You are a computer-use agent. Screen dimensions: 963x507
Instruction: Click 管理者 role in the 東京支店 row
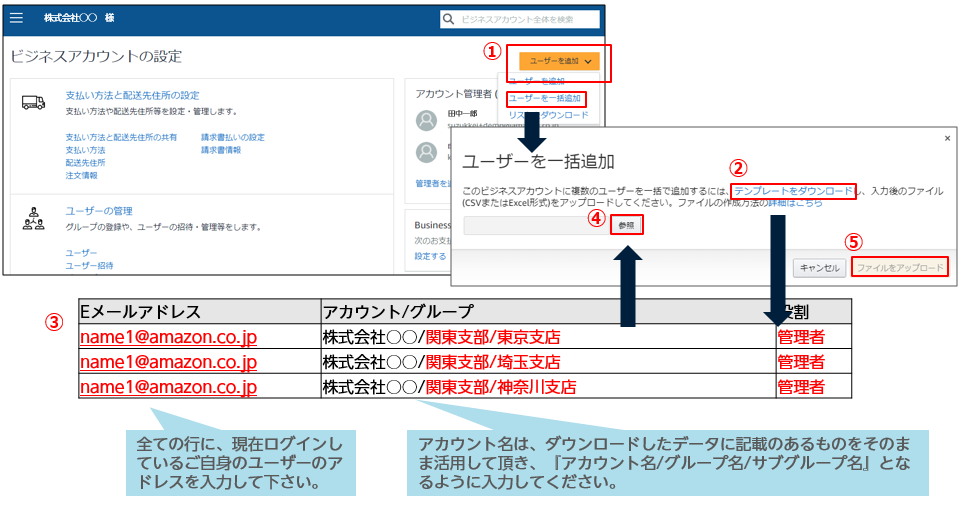801,337
